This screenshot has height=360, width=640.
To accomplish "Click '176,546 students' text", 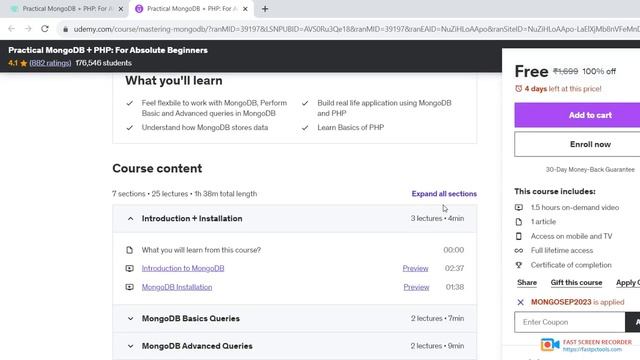I will coord(103,63).
